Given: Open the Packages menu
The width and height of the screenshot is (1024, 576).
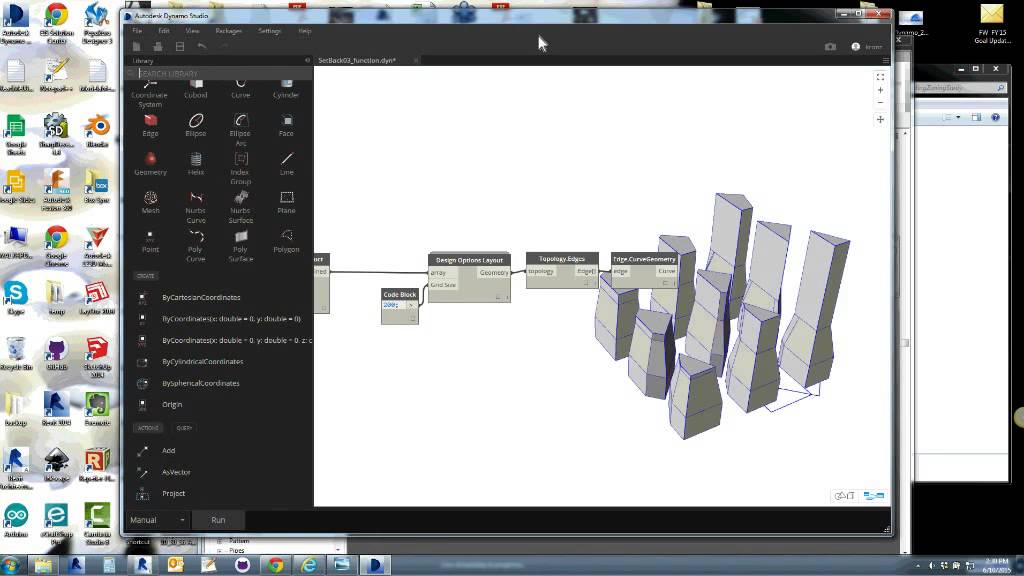Looking at the screenshot, I should [229, 31].
